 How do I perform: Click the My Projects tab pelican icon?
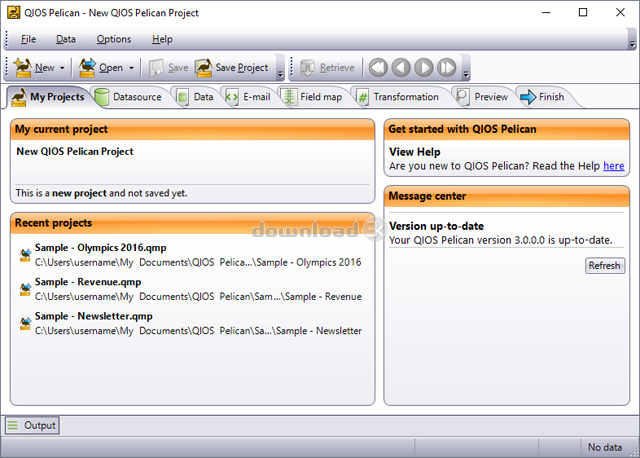(19, 98)
